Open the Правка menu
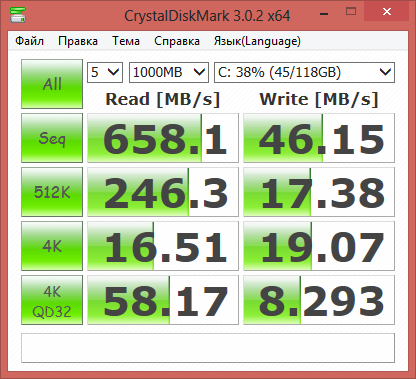The image size is (416, 379). point(78,41)
